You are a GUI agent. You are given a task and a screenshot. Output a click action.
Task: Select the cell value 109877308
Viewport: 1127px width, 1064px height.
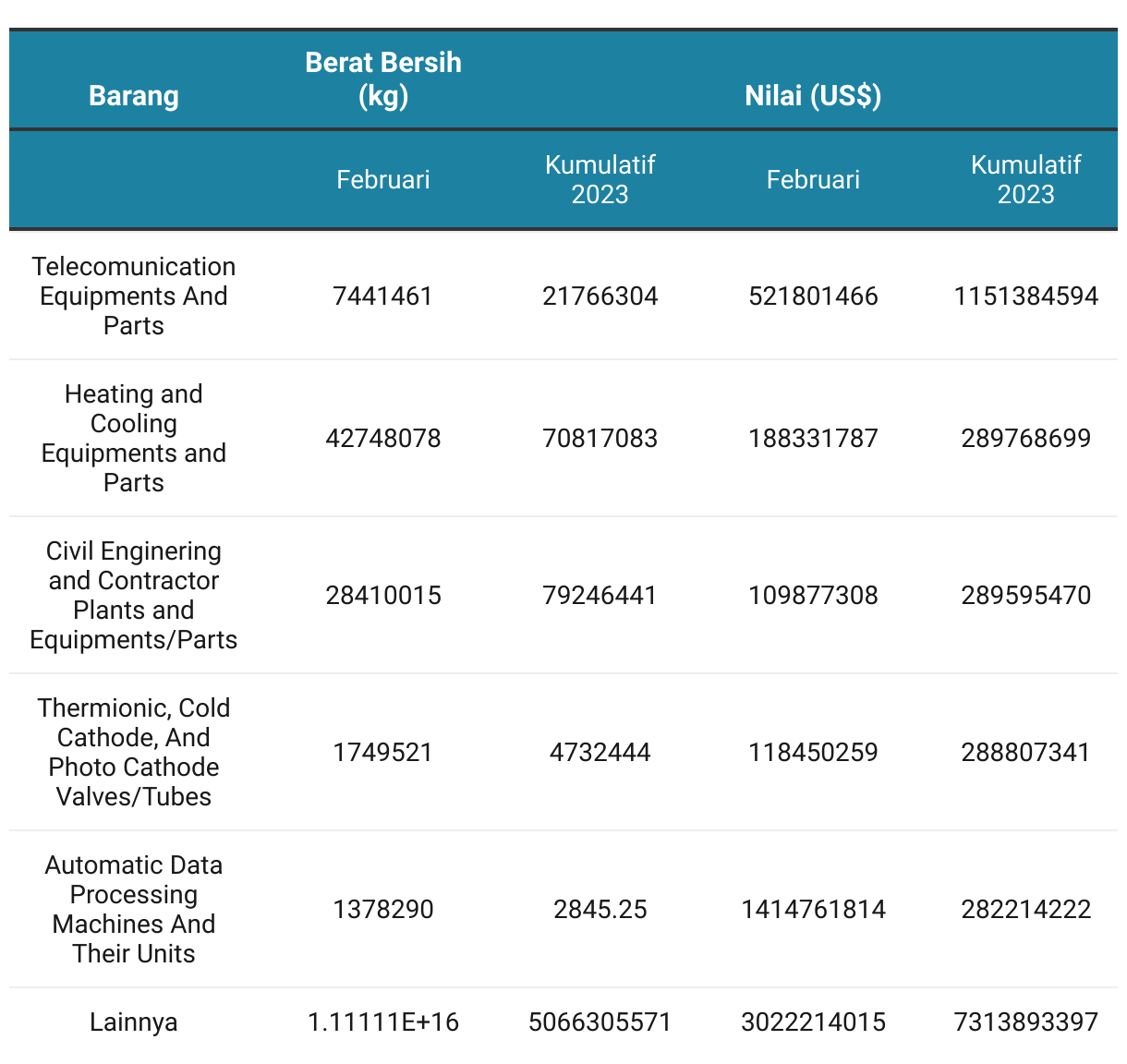[x=813, y=595]
